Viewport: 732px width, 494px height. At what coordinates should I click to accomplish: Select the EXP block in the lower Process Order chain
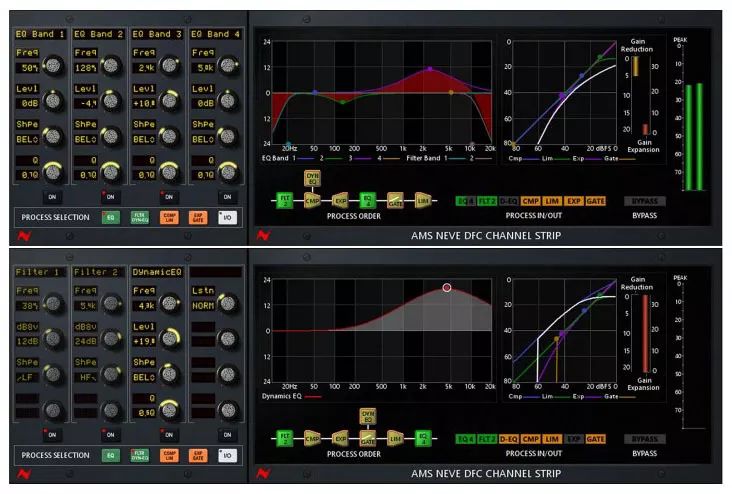340,438
